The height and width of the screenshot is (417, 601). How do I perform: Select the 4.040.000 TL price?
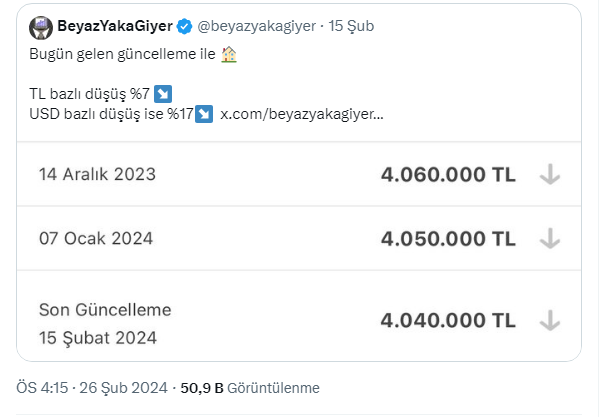[x=448, y=320]
